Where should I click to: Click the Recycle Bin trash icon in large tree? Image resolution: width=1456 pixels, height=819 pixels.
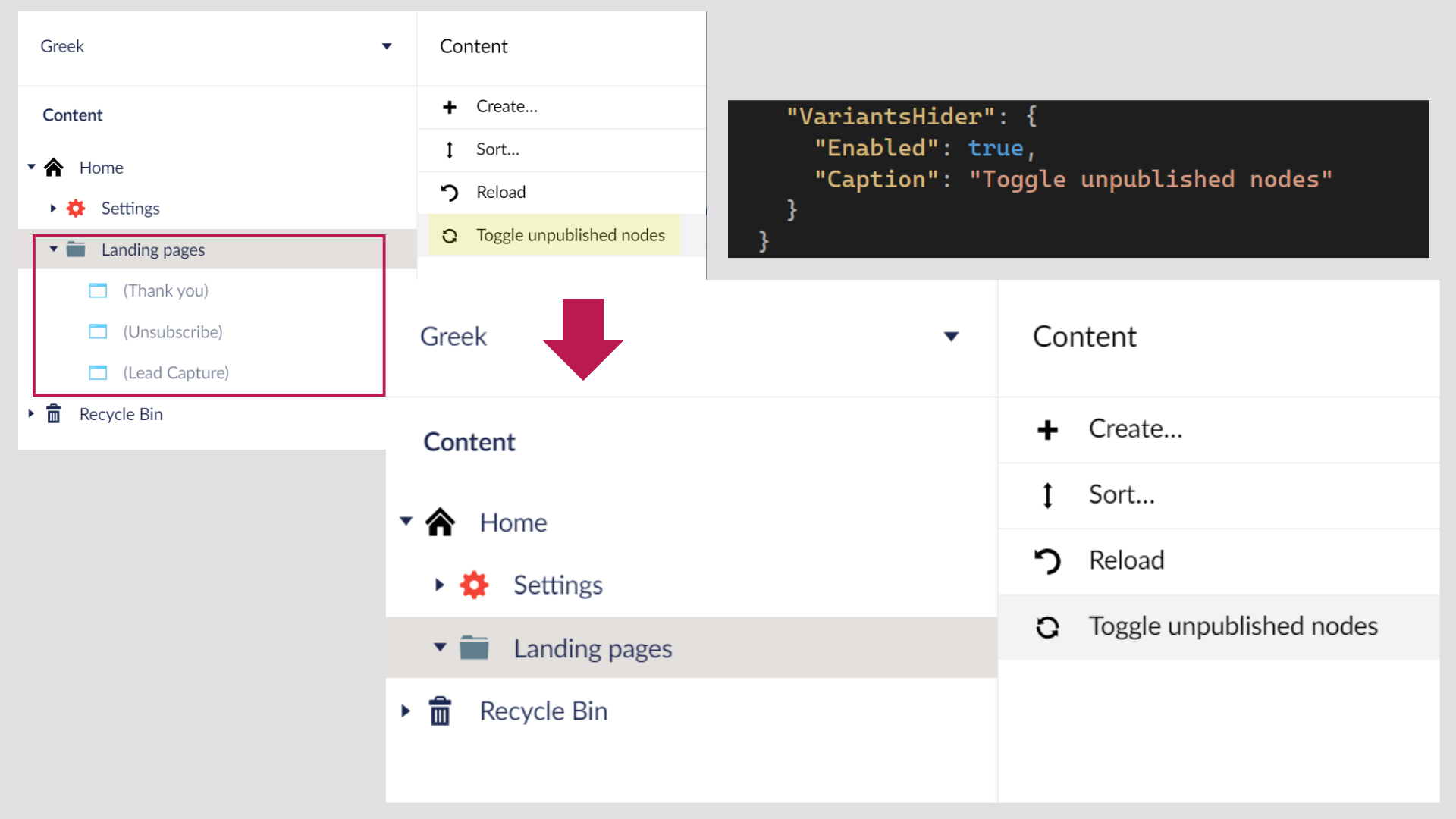pyautogui.click(x=440, y=711)
